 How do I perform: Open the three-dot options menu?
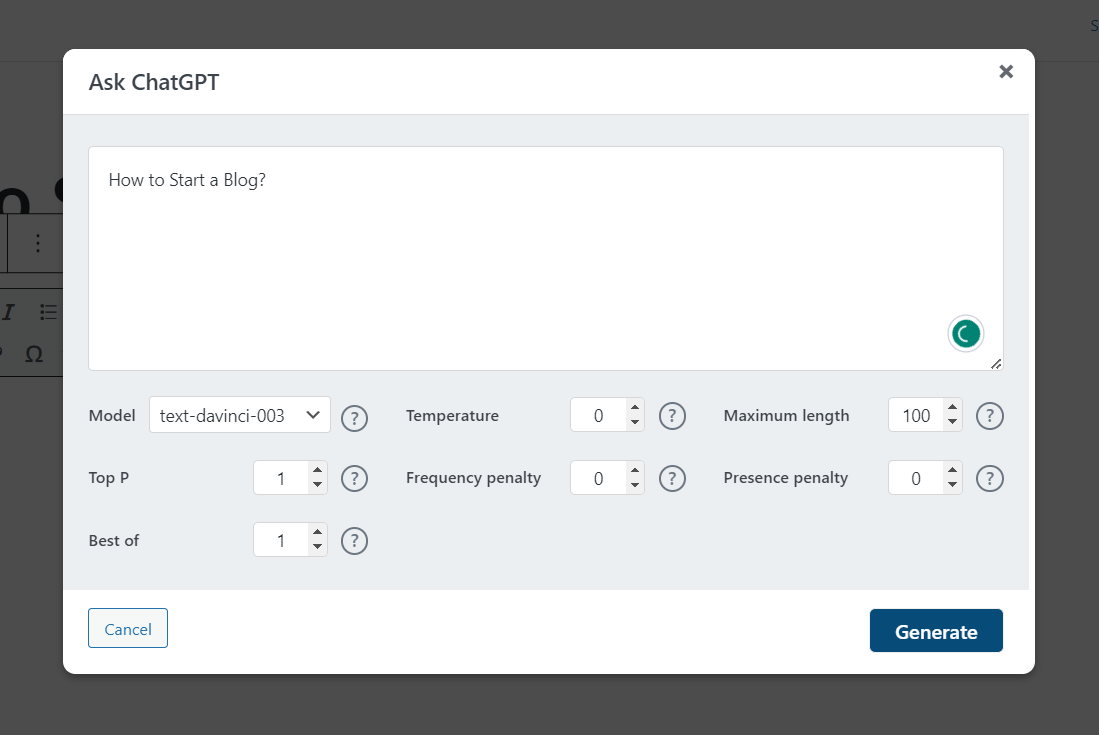(38, 243)
